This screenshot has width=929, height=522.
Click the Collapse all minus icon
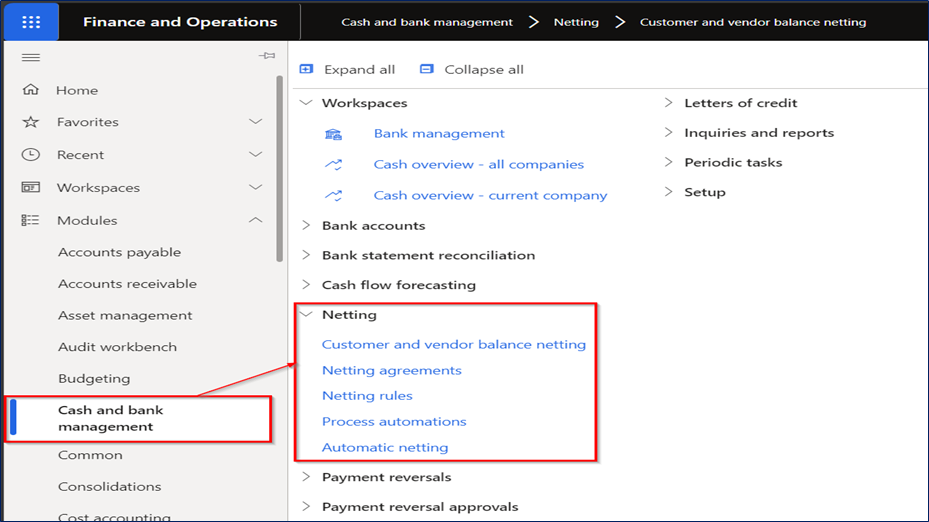pyautogui.click(x=427, y=69)
